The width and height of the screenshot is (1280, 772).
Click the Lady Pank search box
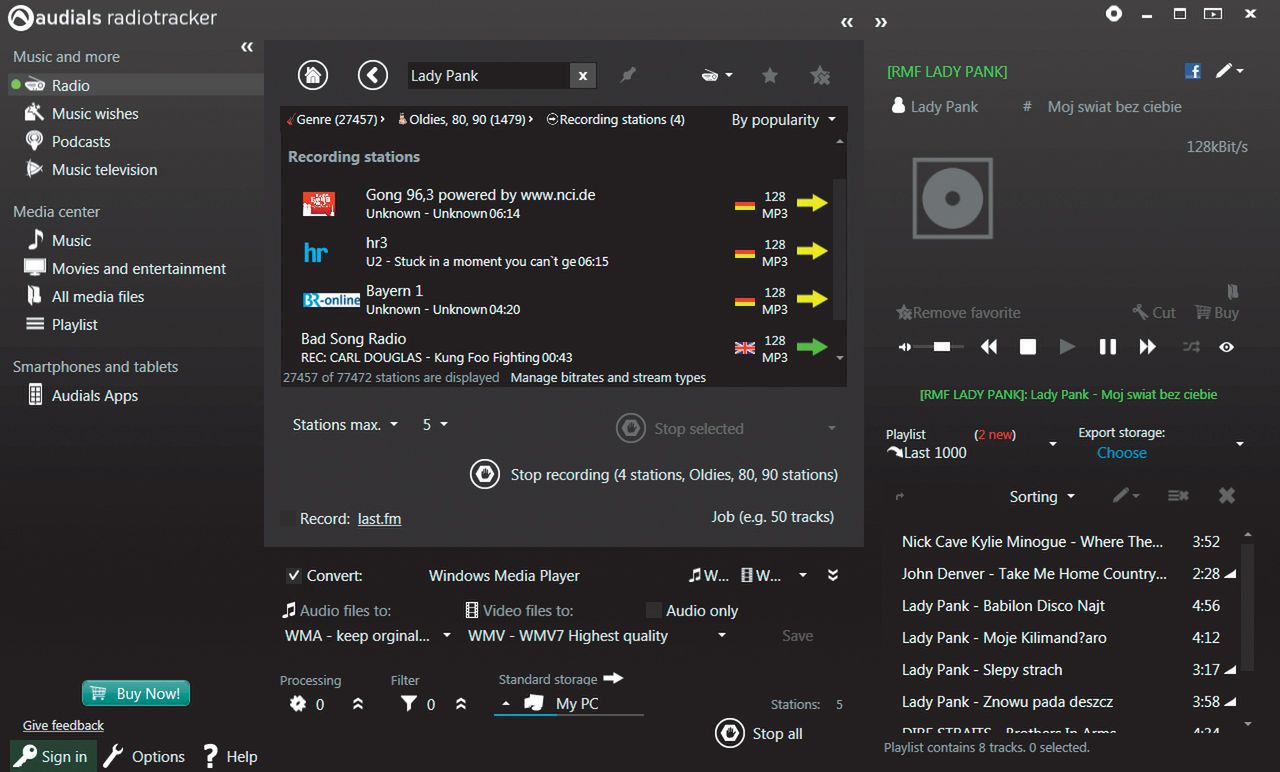489,75
